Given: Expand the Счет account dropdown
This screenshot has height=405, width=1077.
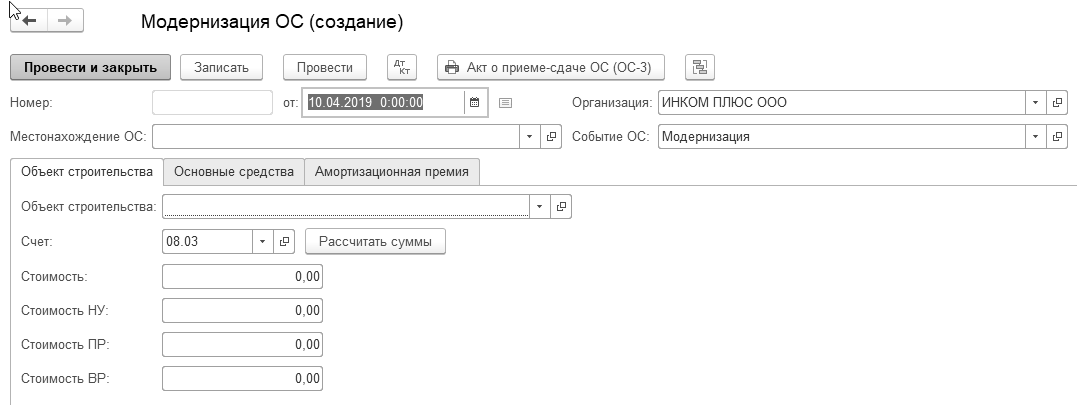Looking at the screenshot, I should (x=263, y=241).
